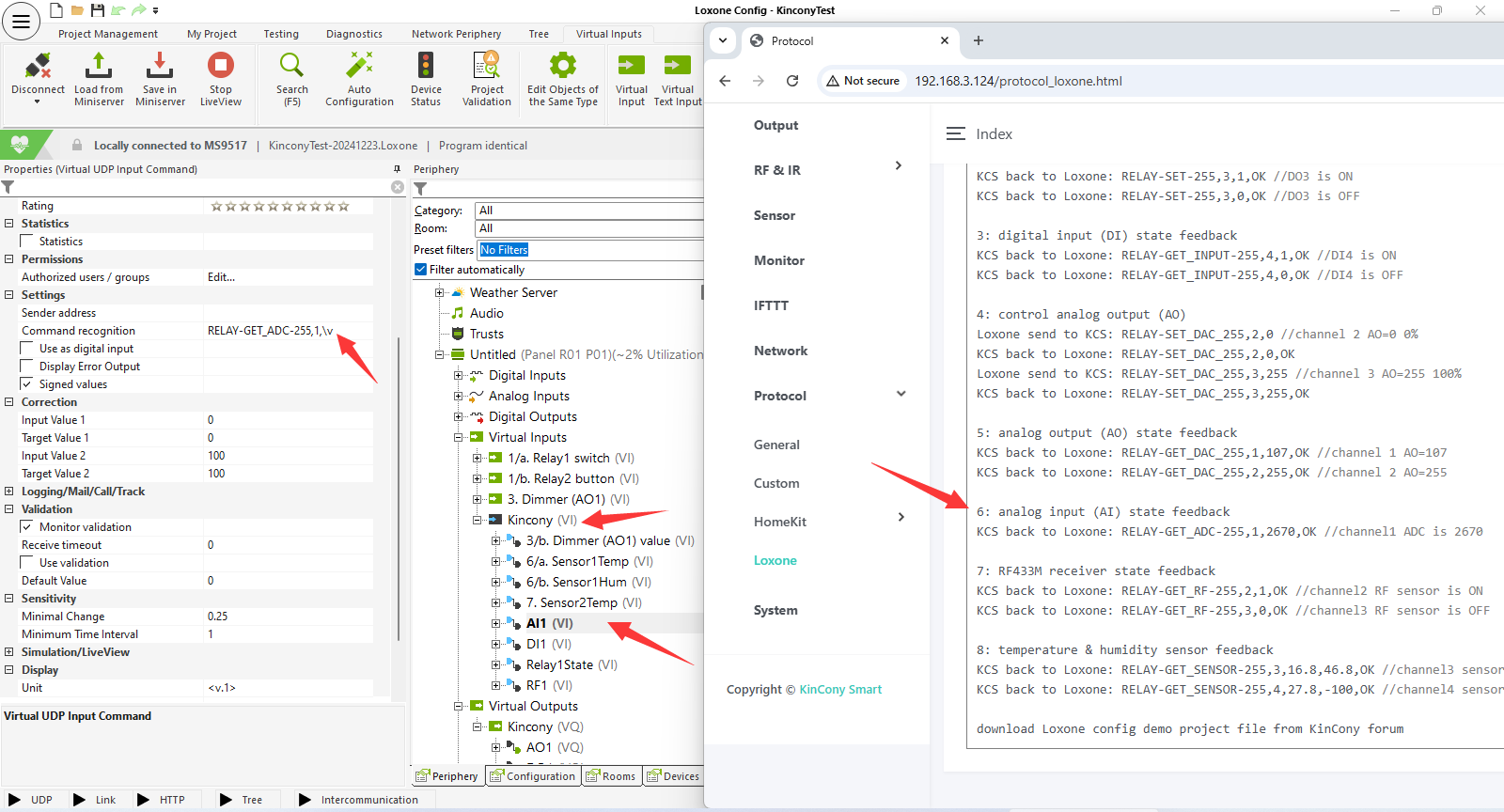
Task: Collapse the Virtual Inputs tree node
Action: point(459,438)
